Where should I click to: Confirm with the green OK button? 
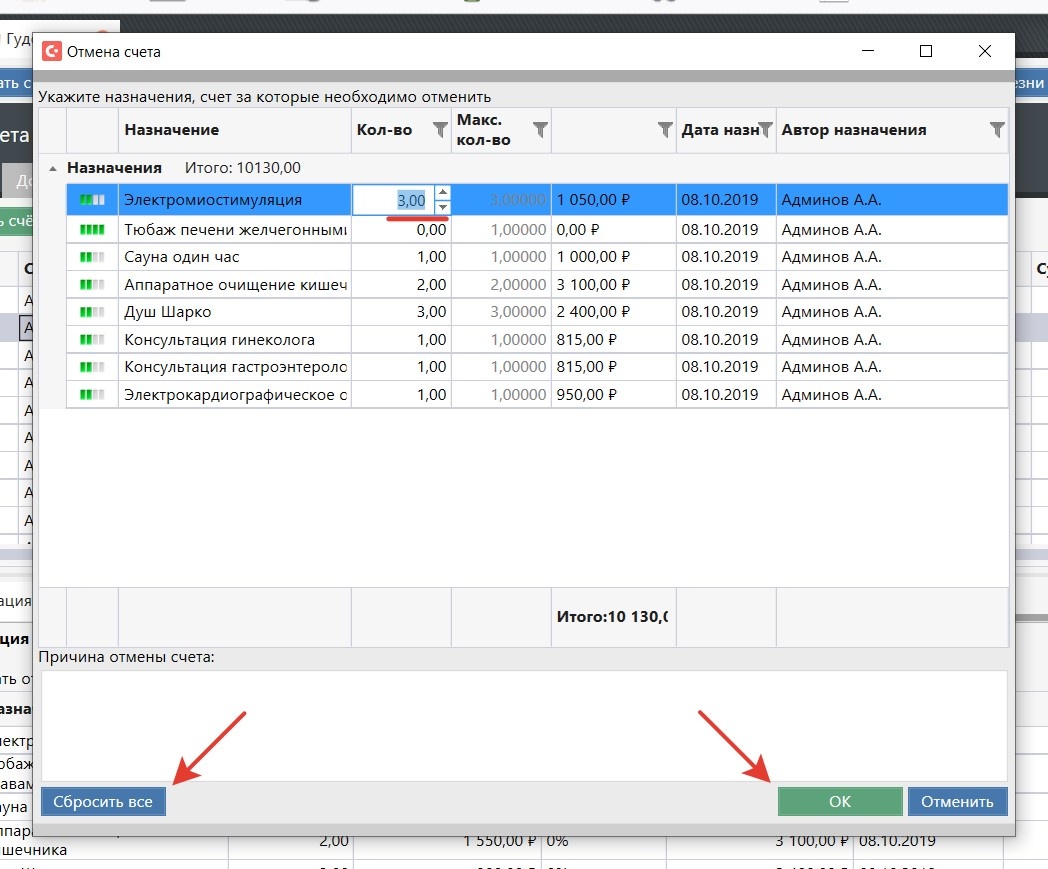tap(839, 801)
